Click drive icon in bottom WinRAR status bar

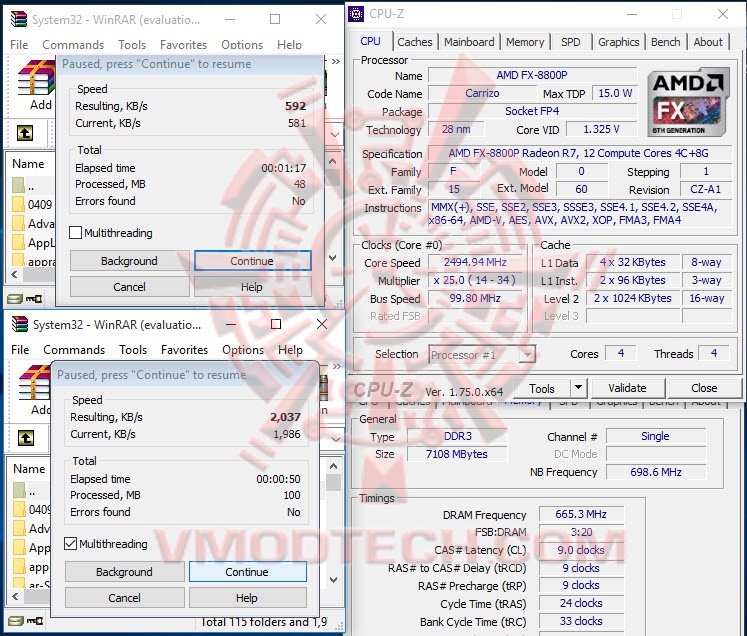point(16,621)
